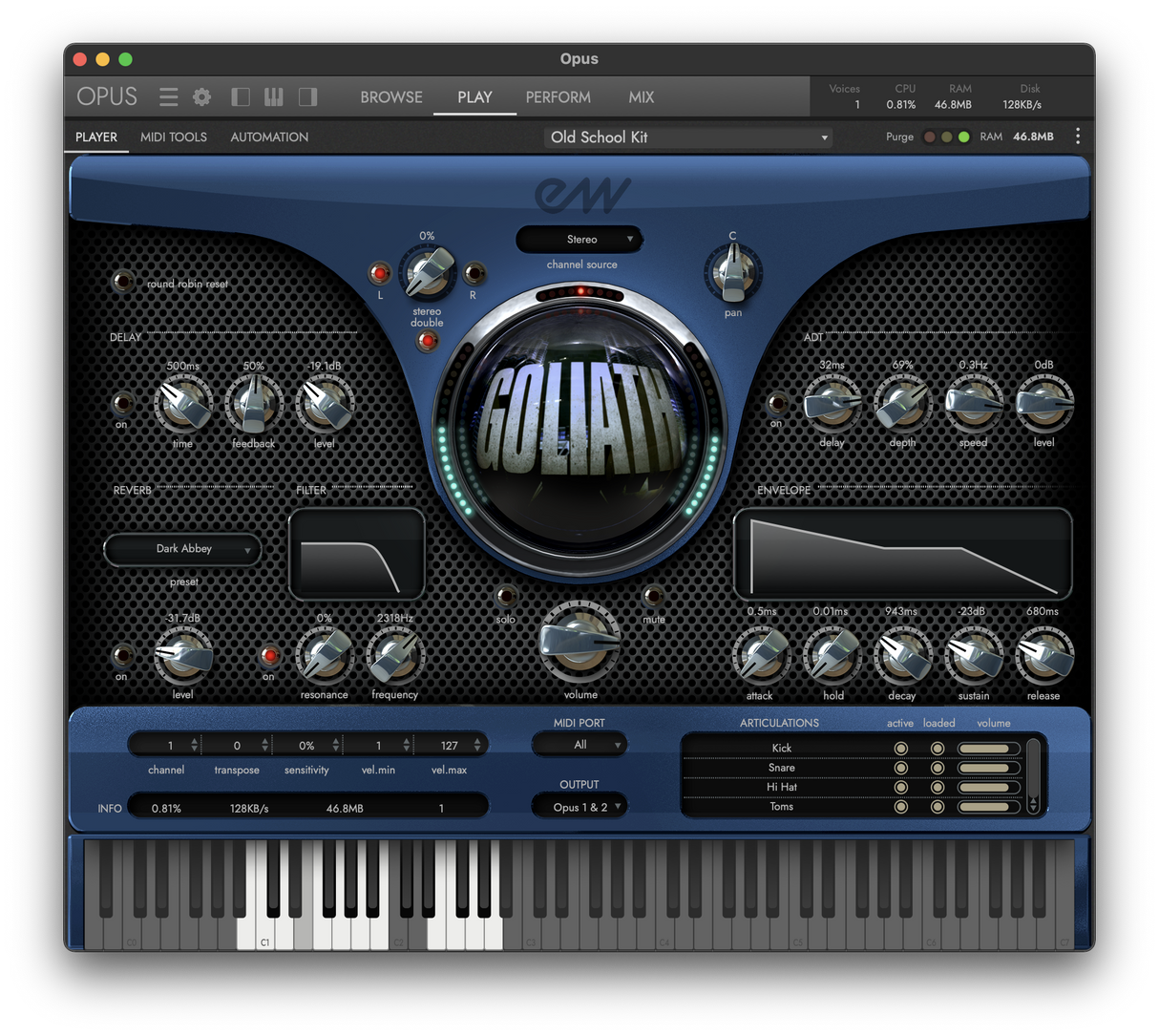
Task: Open the settings gear icon
Action: tap(201, 96)
